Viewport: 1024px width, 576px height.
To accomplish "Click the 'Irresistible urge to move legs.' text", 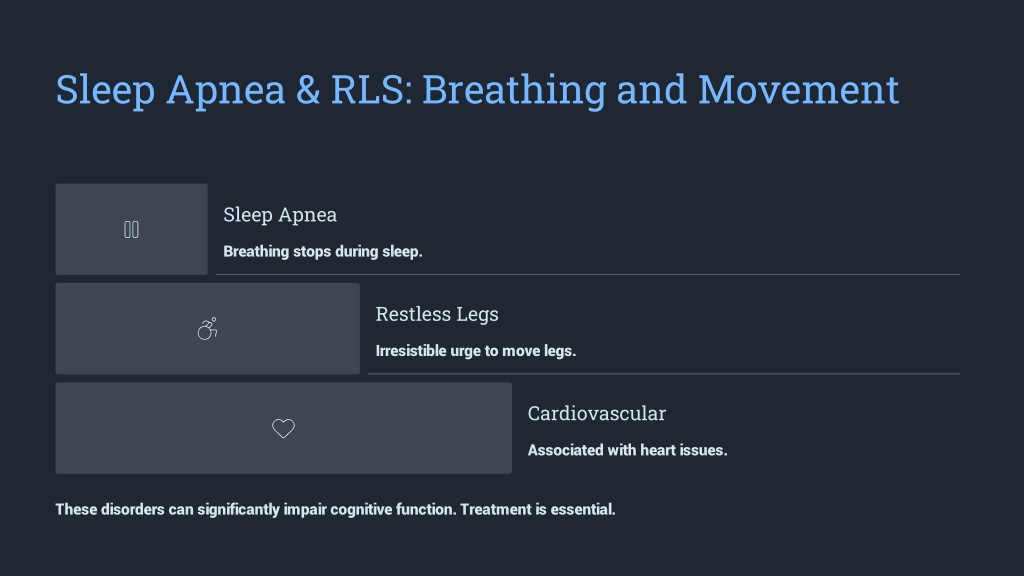I will [475, 351].
